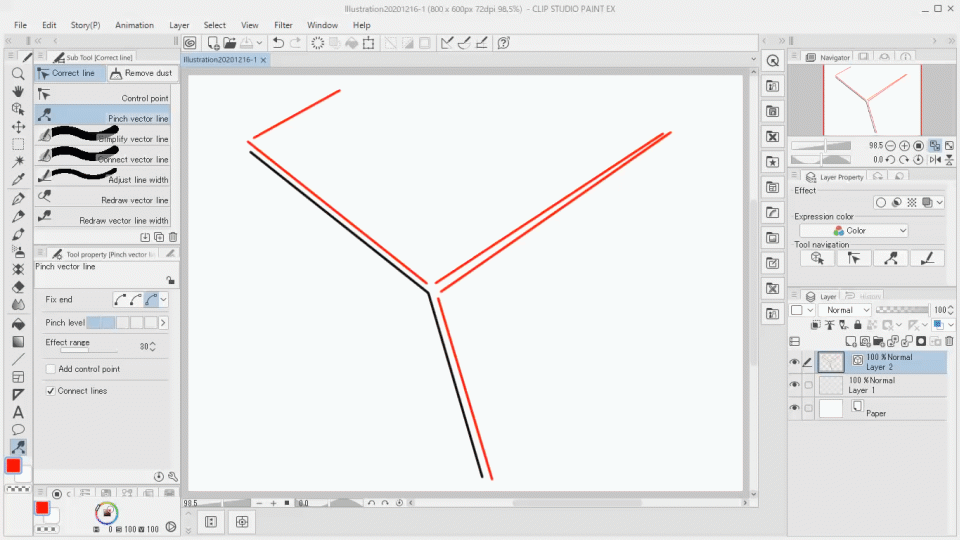Select the Hand move tool

(x=18, y=91)
